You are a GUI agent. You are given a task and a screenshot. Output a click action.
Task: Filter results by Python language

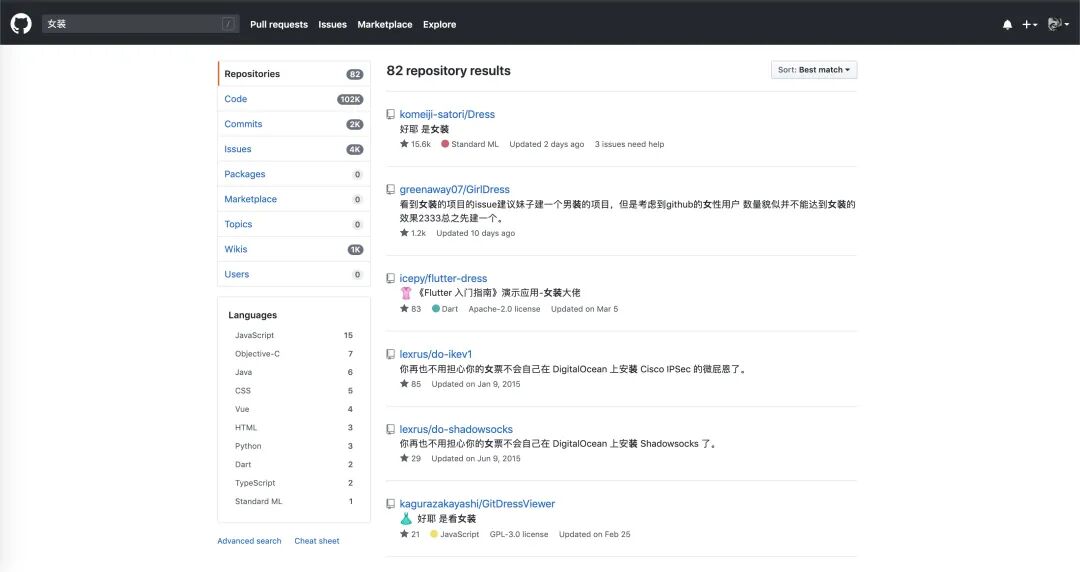[x=294, y=446]
